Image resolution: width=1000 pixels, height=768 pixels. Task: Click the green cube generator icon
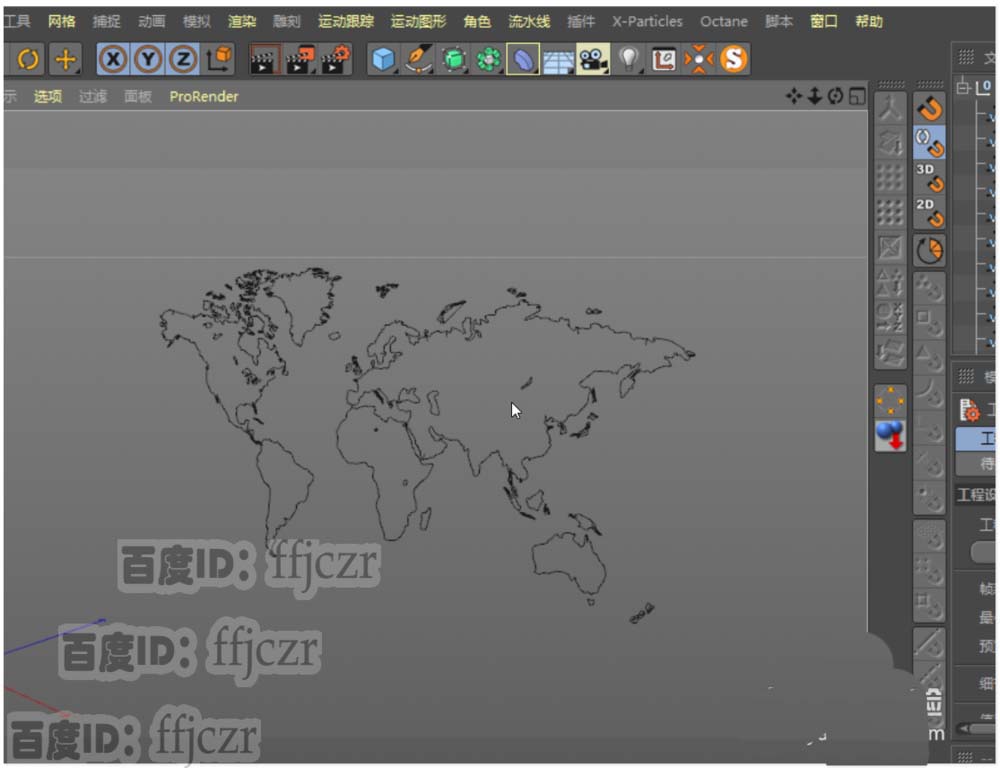pos(453,59)
